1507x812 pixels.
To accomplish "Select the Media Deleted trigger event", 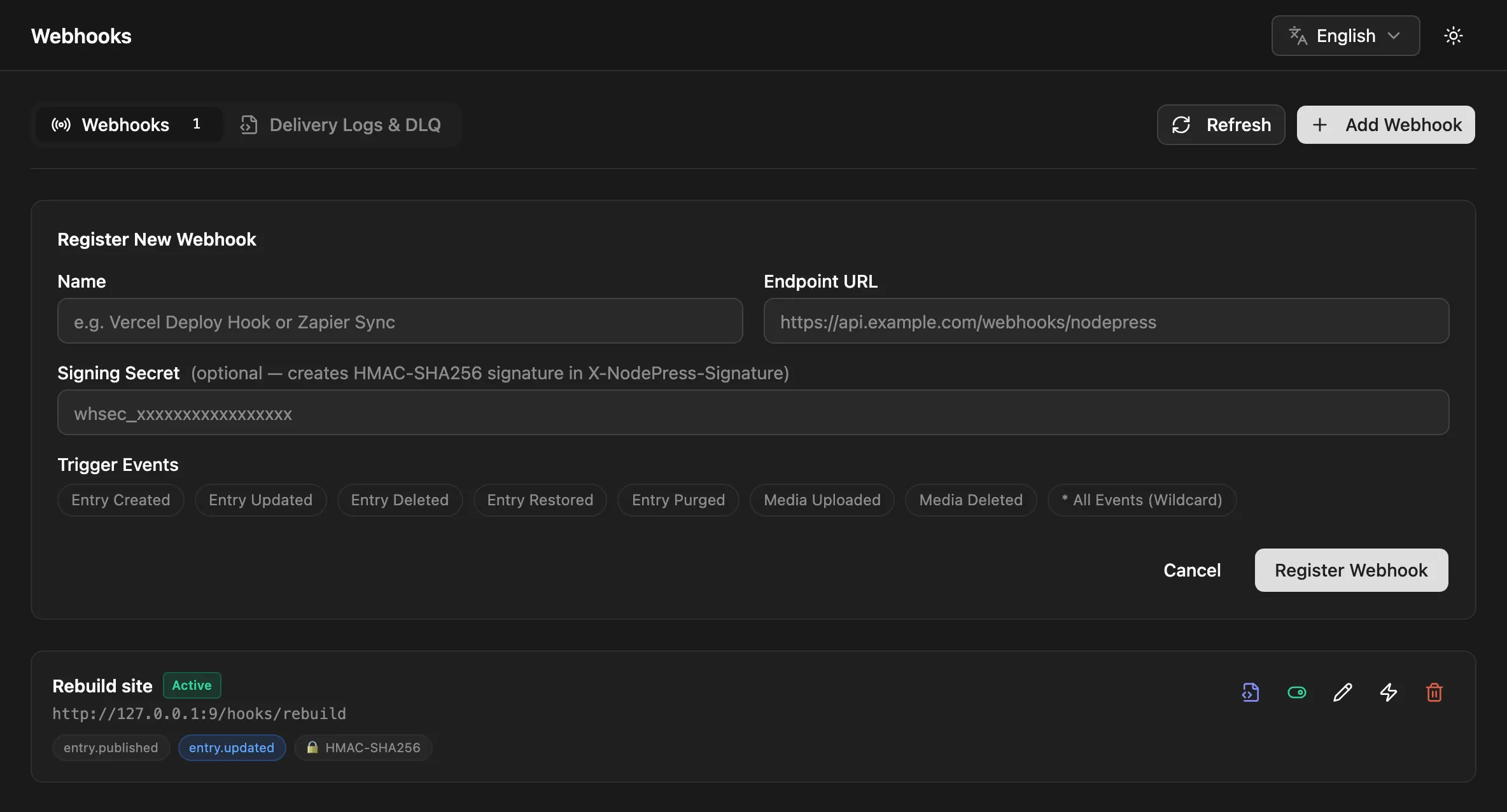I will click(971, 500).
